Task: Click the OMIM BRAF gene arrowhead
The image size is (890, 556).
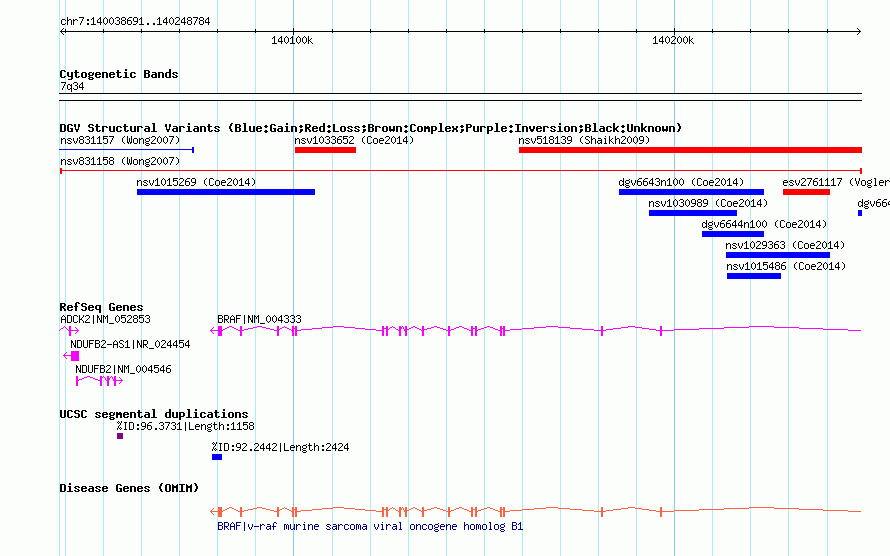Action: (213, 511)
